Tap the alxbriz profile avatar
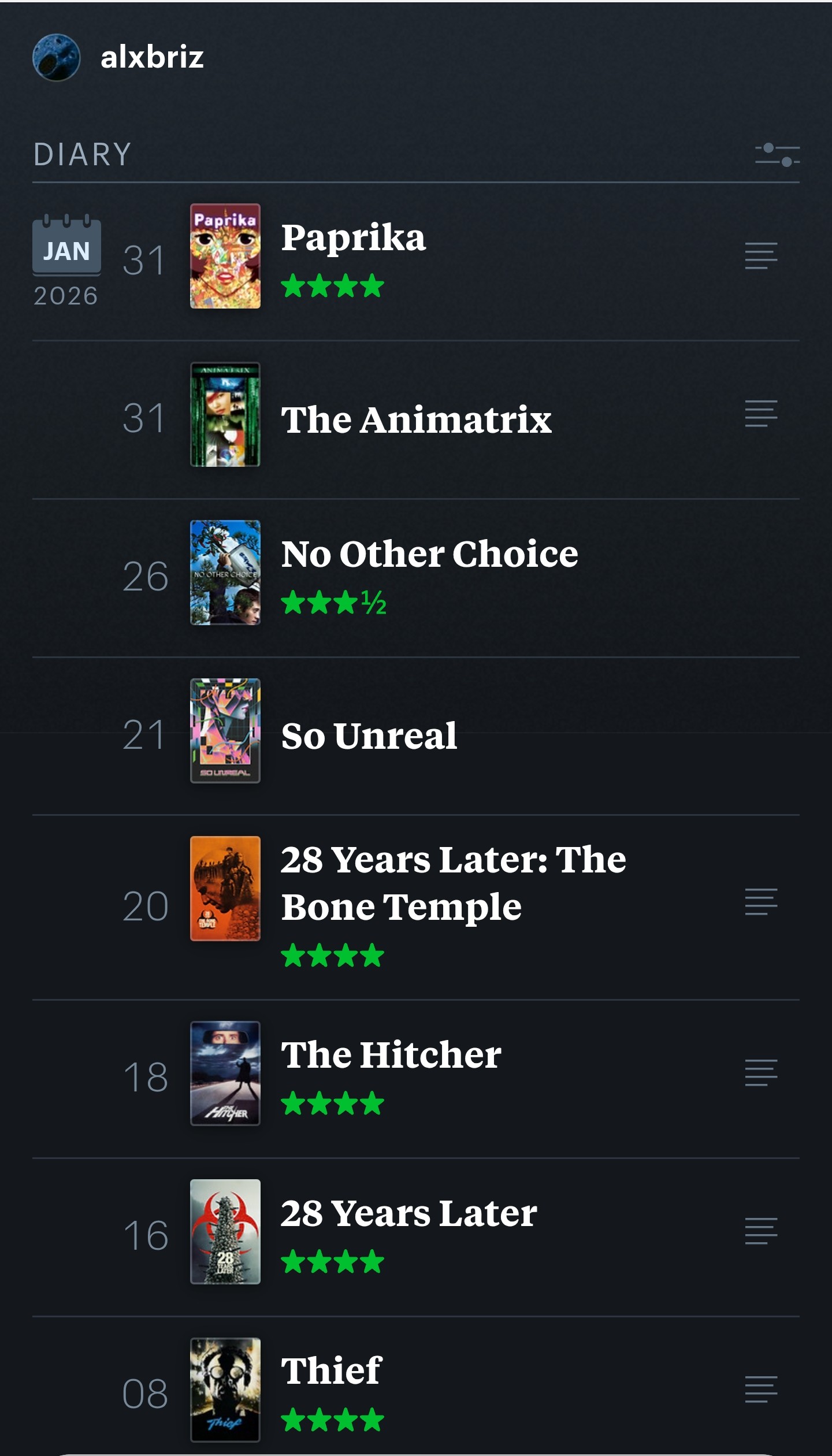This screenshot has width=832, height=1456. pos(56,57)
